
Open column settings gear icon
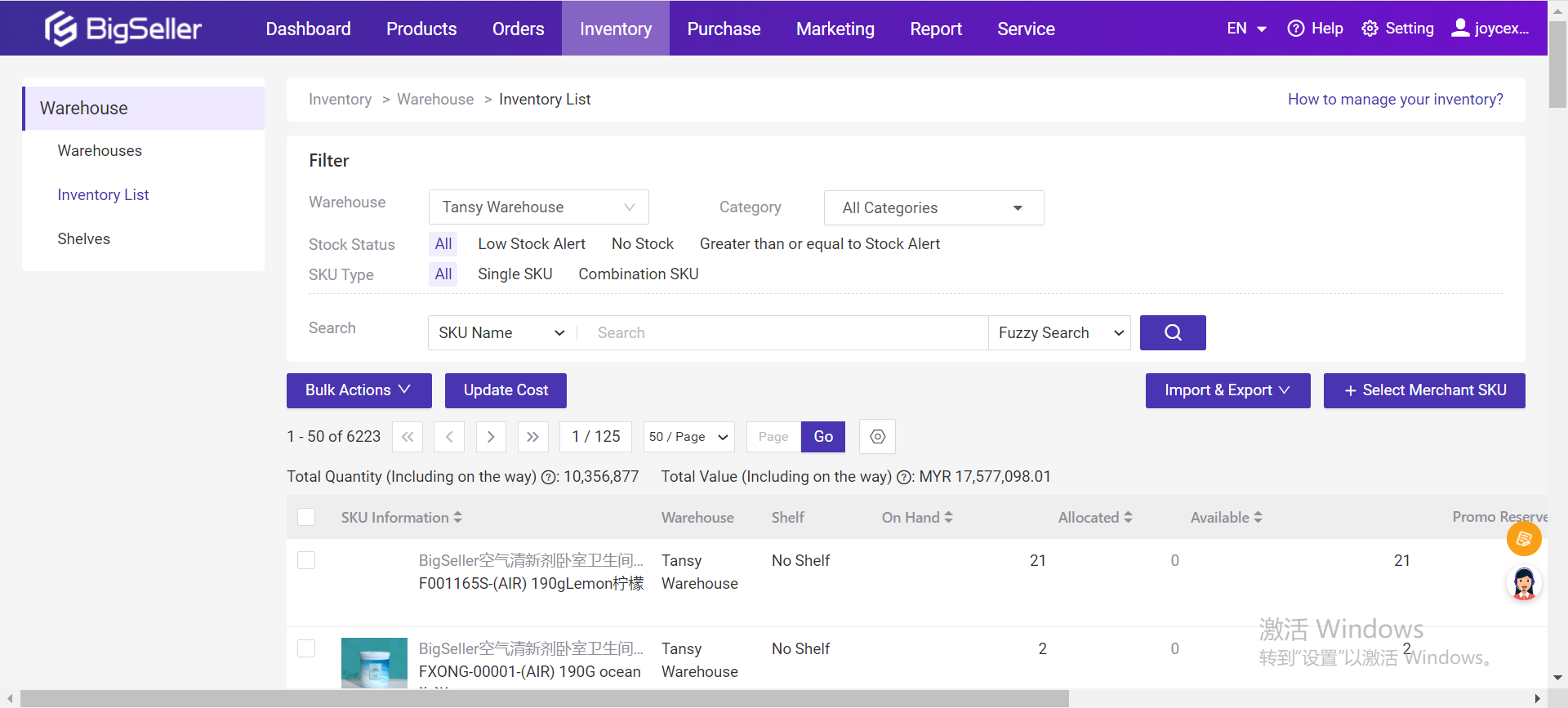[877, 437]
